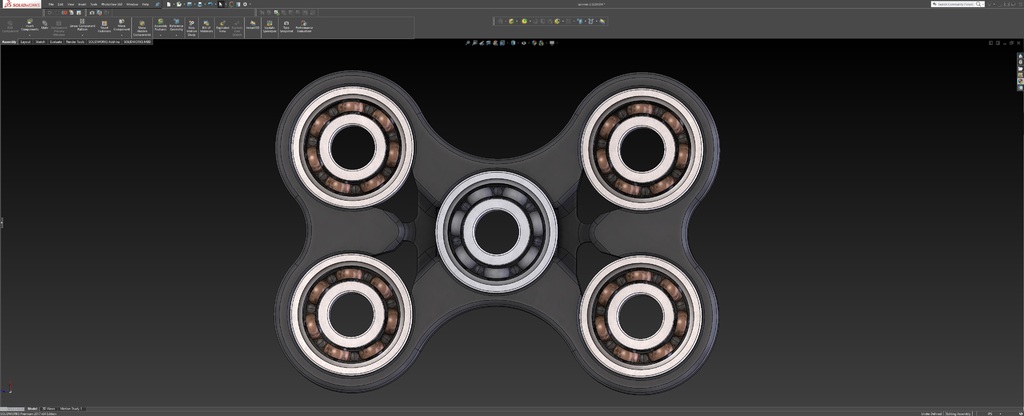Switch to the Evaluate tab
The height and width of the screenshot is (416, 1024).
click(x=56, y=42)
